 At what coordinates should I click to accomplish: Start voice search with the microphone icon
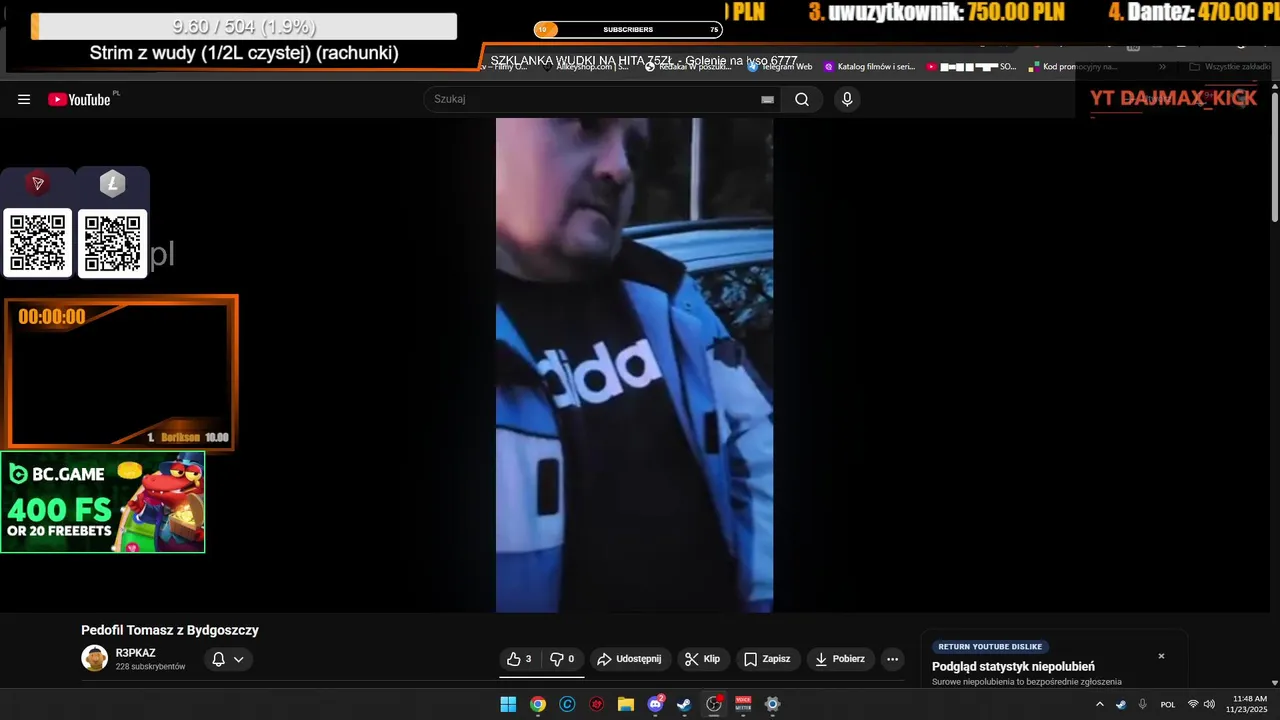[847, 99]
